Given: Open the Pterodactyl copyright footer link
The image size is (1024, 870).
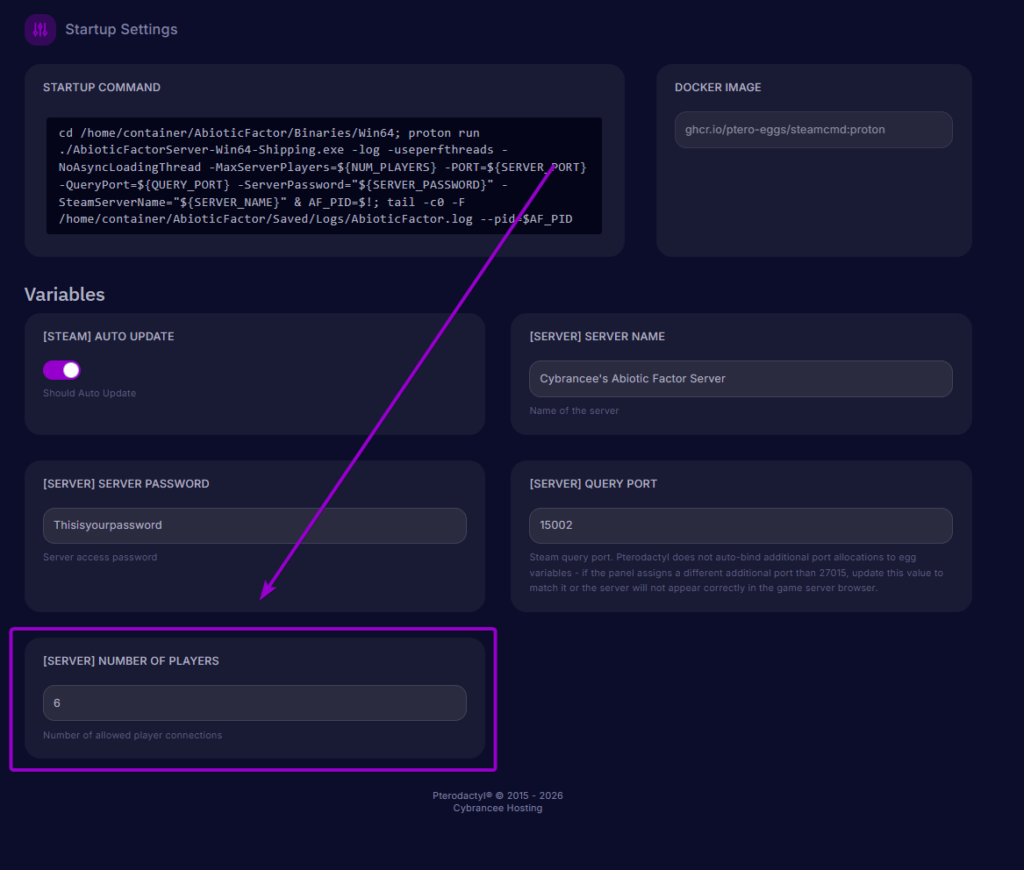Looking at the screenshot, I should 498,796.
